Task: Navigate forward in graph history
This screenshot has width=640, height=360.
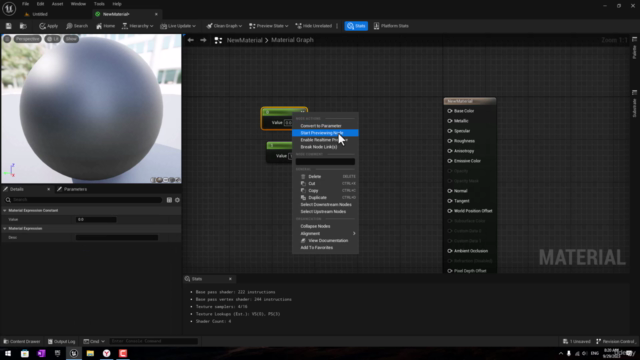Action: (x=203, y=40)
